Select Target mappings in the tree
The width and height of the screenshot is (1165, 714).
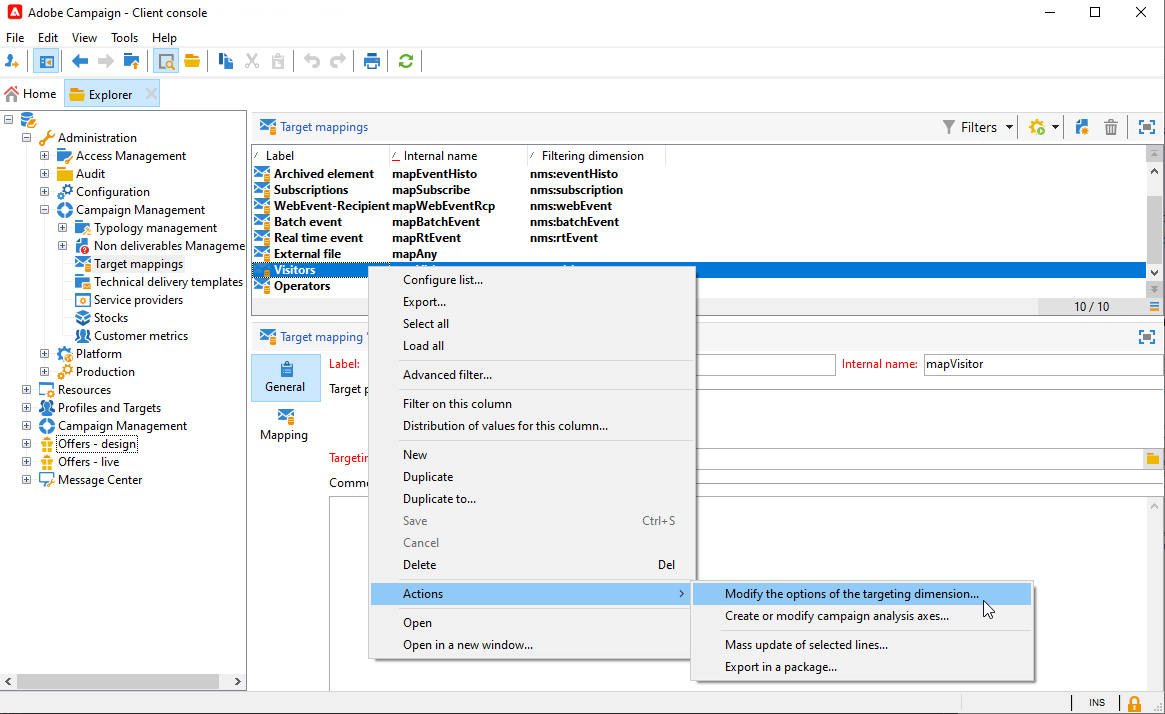point(138,264)
